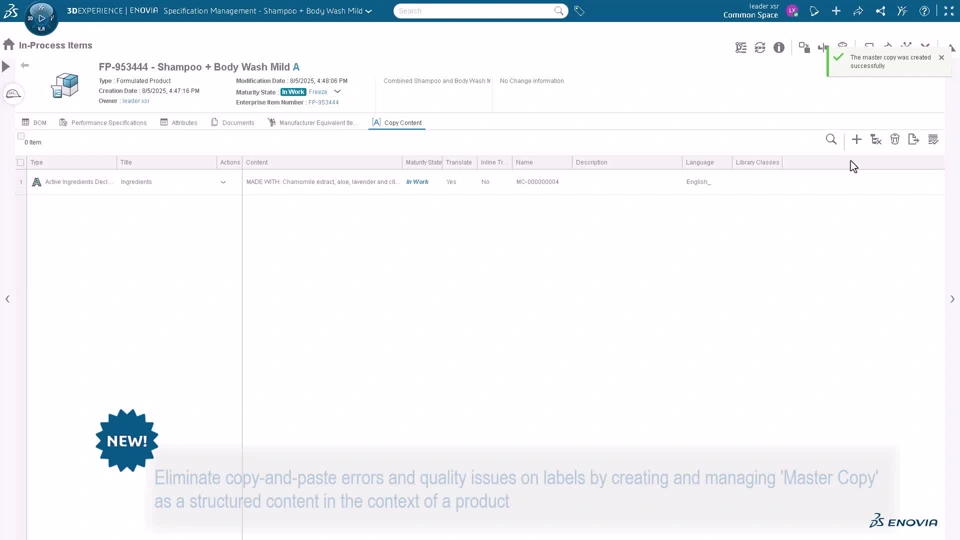The image size is (960, 540).
Task: Click the Active Ingredients row type icon
Action: [x=37, y=182]
